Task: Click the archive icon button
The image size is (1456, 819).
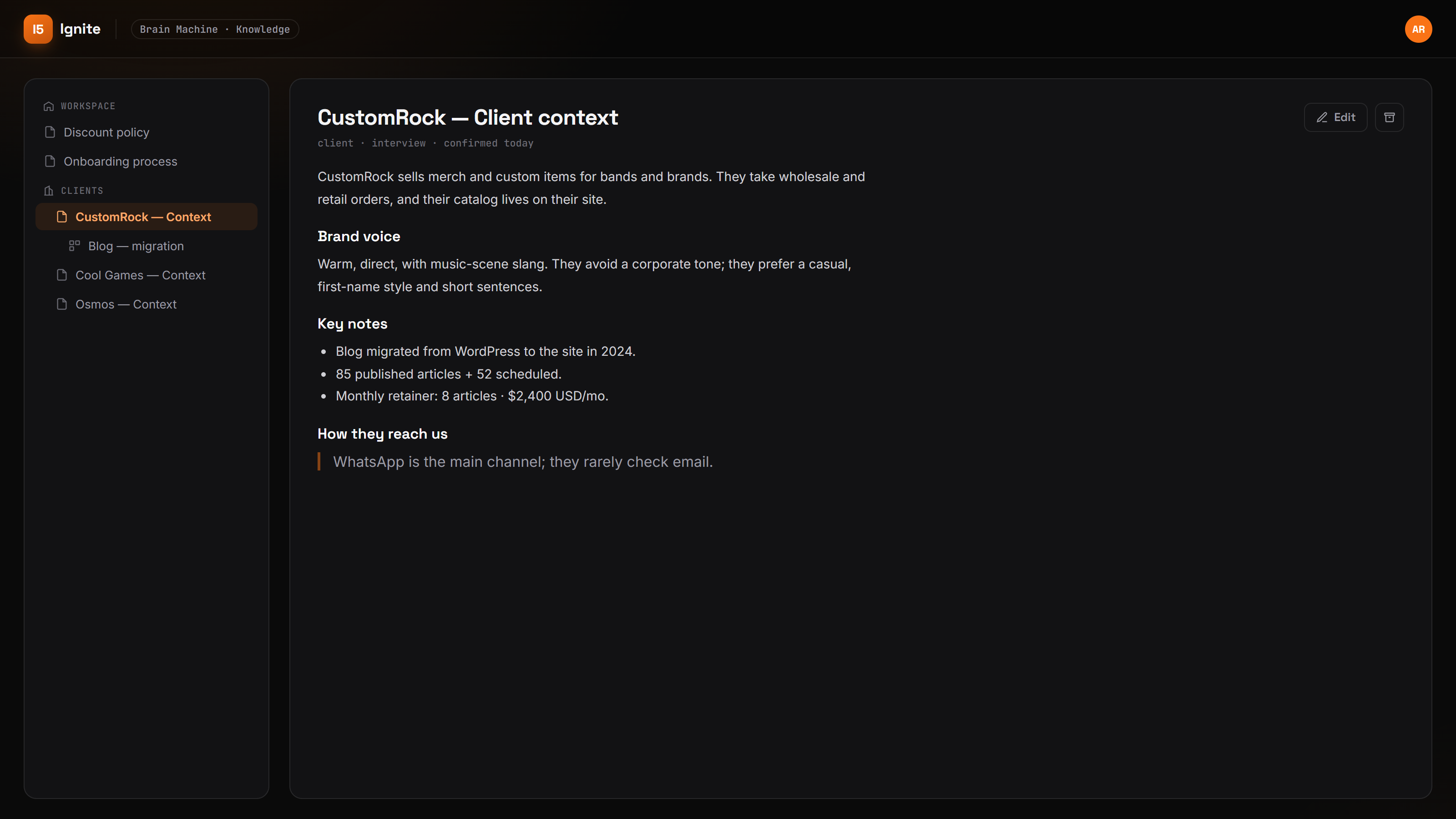Action: pos(1389,117)
